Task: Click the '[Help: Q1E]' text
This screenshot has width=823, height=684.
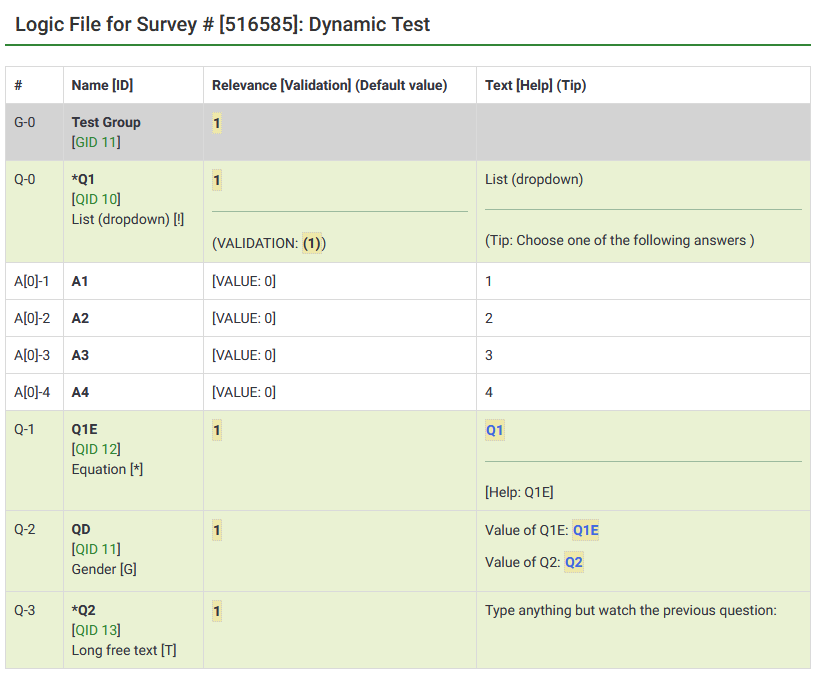Action: (x=519, y=492)
